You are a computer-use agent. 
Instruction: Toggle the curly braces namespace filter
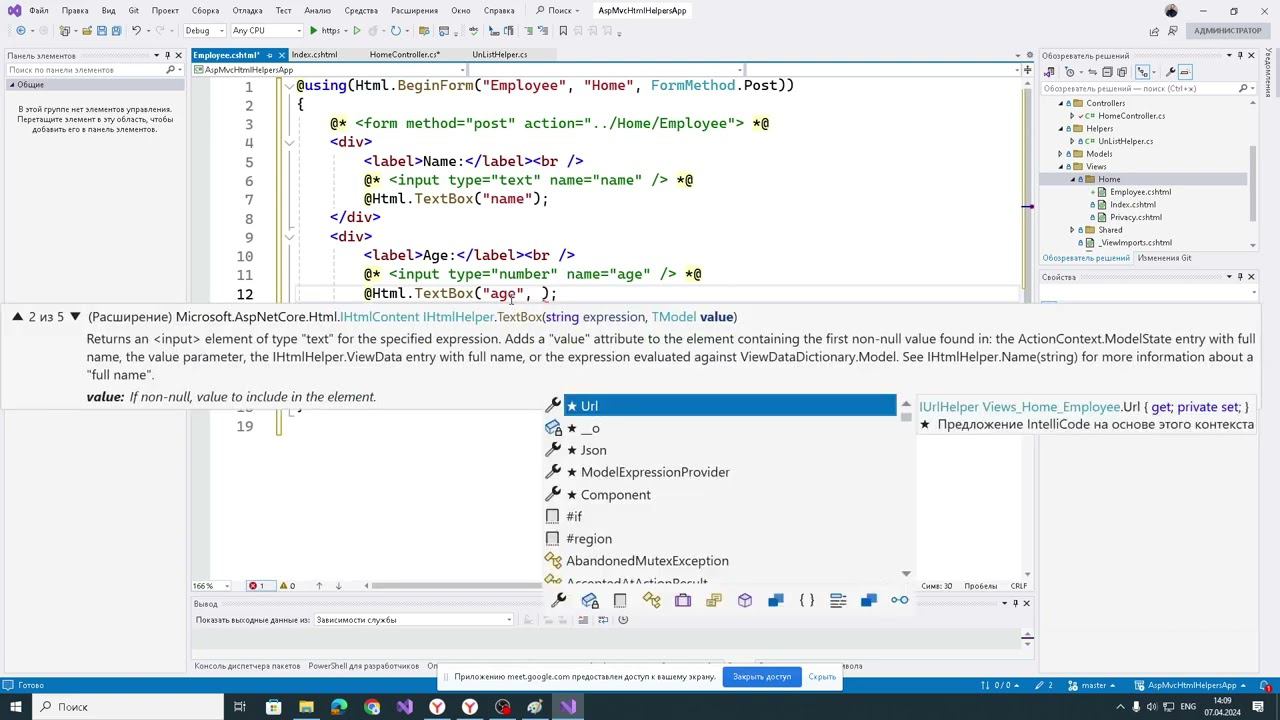point(806,600)
